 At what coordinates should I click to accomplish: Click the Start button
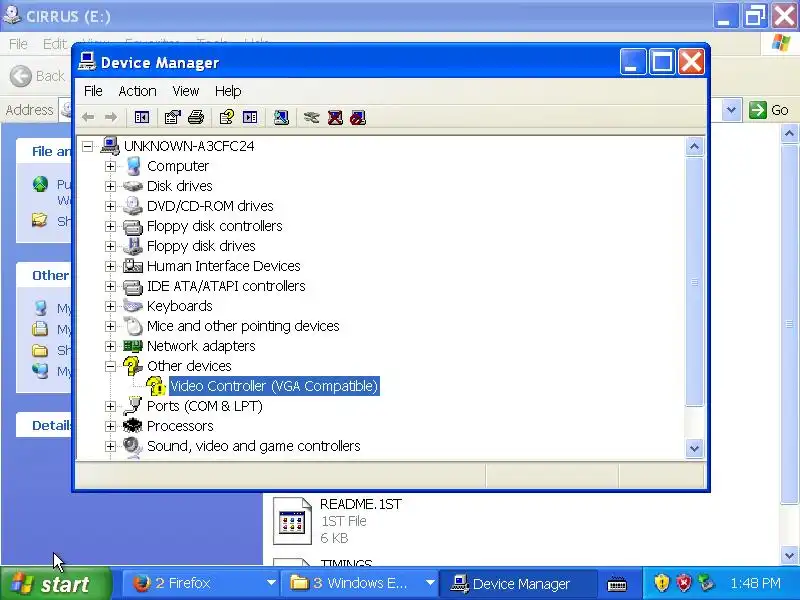pos(55,583)
